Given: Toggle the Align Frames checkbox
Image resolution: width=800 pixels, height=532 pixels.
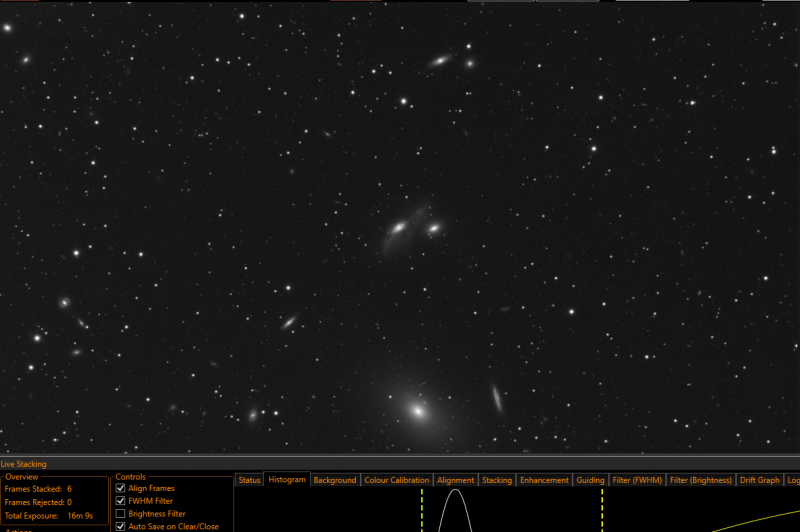Looking at the screenshot, I should tap(120, 488).
